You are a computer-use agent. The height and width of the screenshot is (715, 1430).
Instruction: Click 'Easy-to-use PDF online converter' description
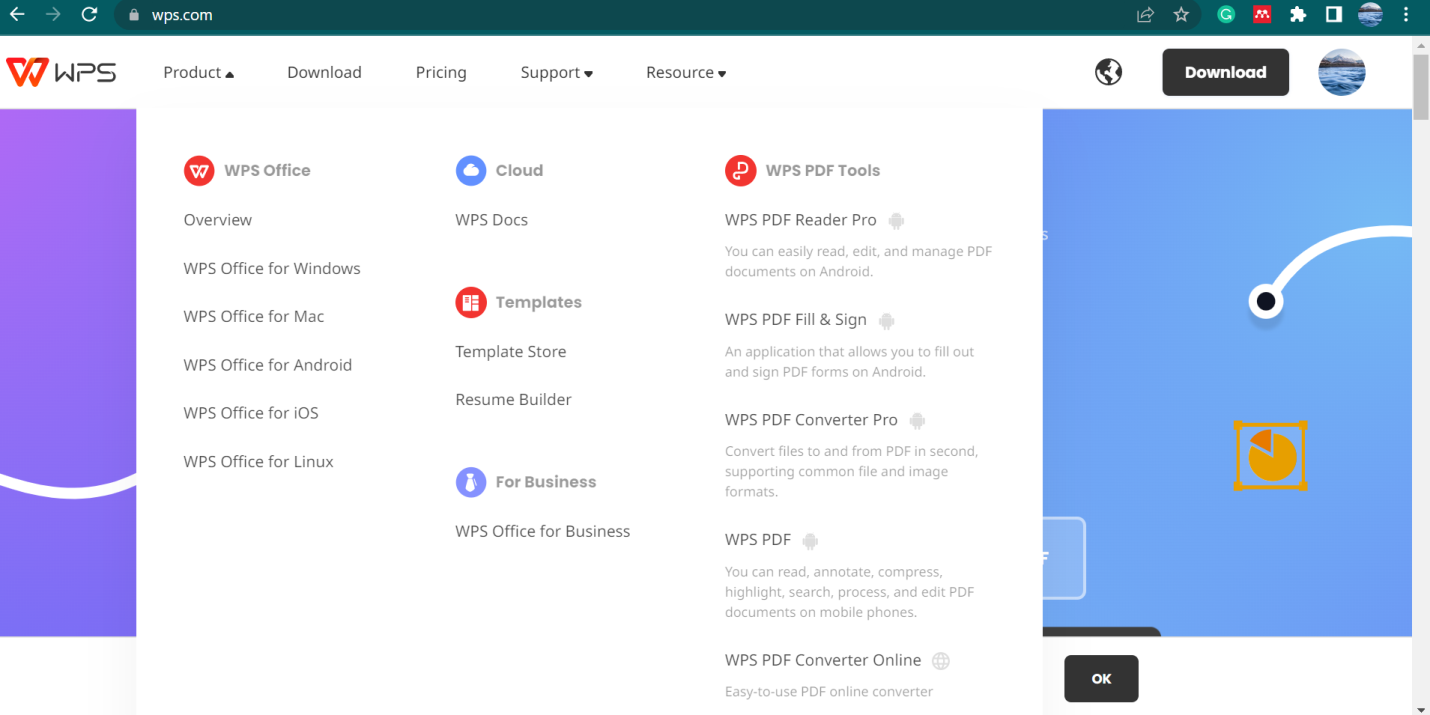(829, 692)
